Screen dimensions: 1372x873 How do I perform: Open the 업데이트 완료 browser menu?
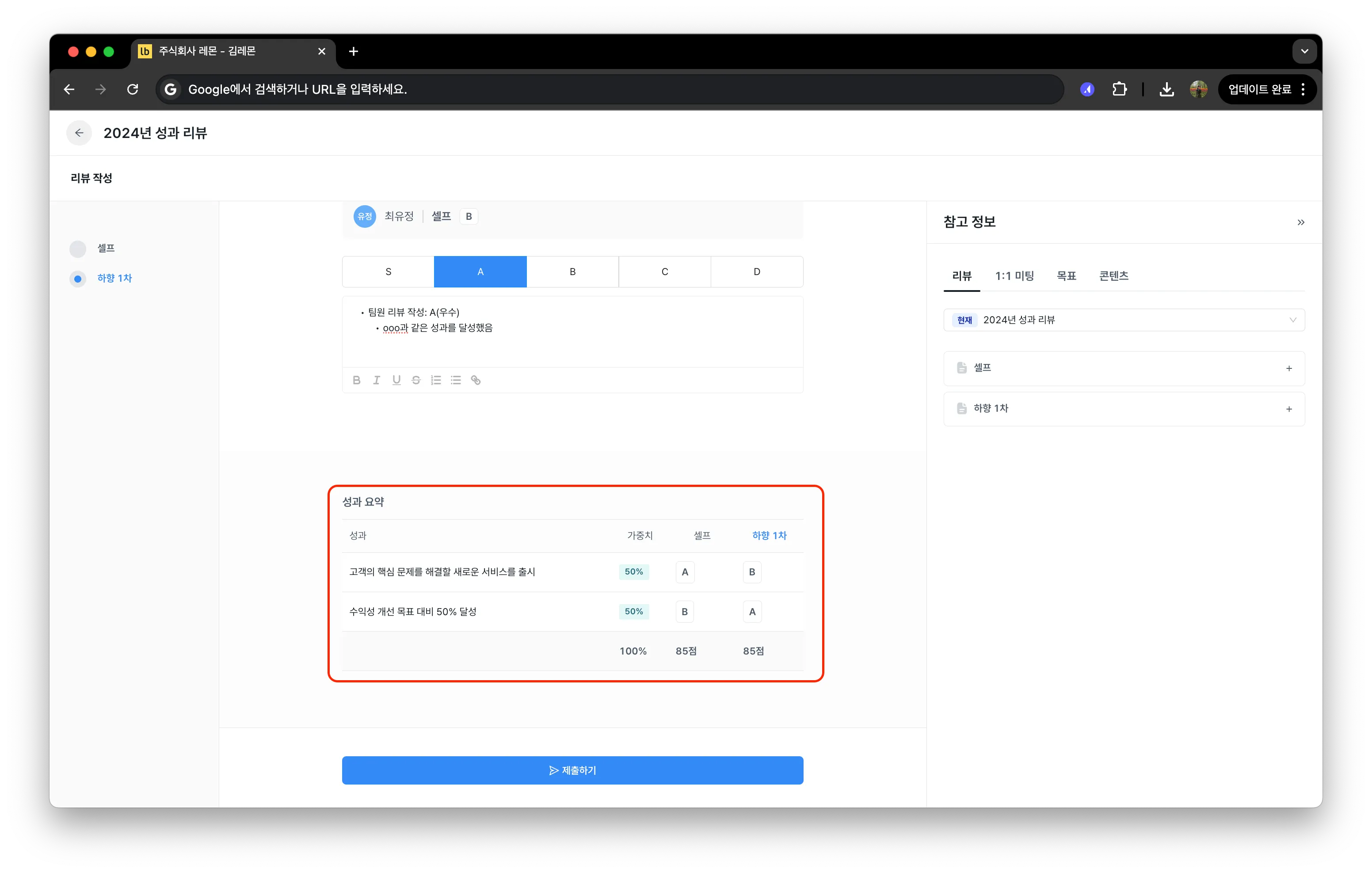coord(1267,89)
